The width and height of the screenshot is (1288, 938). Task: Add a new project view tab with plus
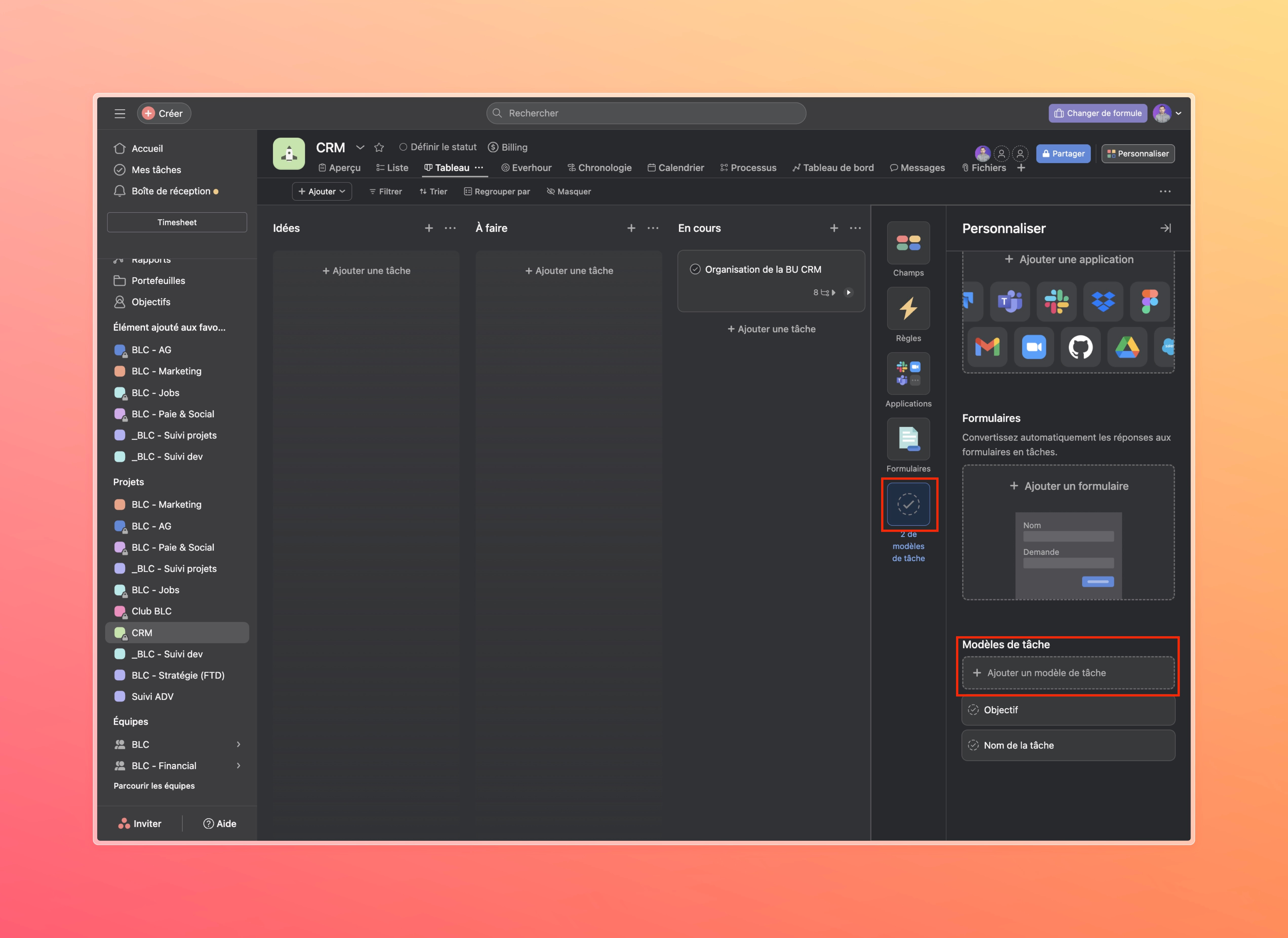[1021, 168]
